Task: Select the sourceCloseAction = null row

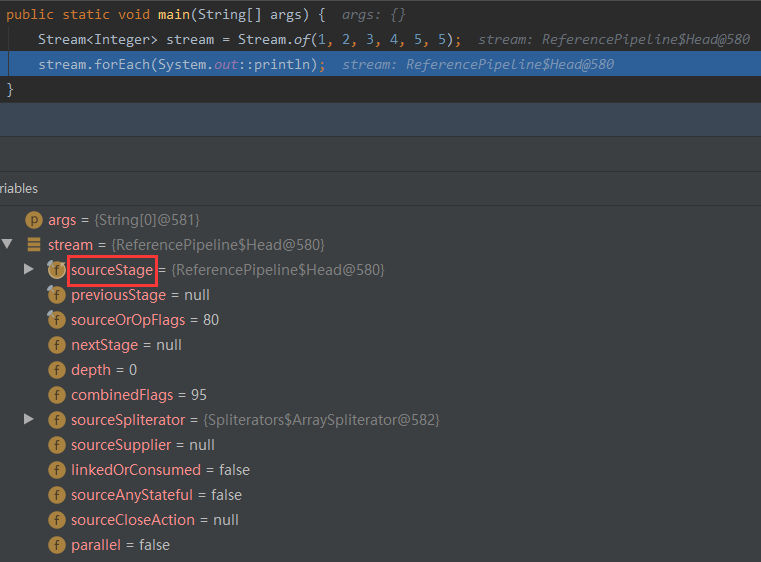Action: pyautogui.click(x=380, y=520)
